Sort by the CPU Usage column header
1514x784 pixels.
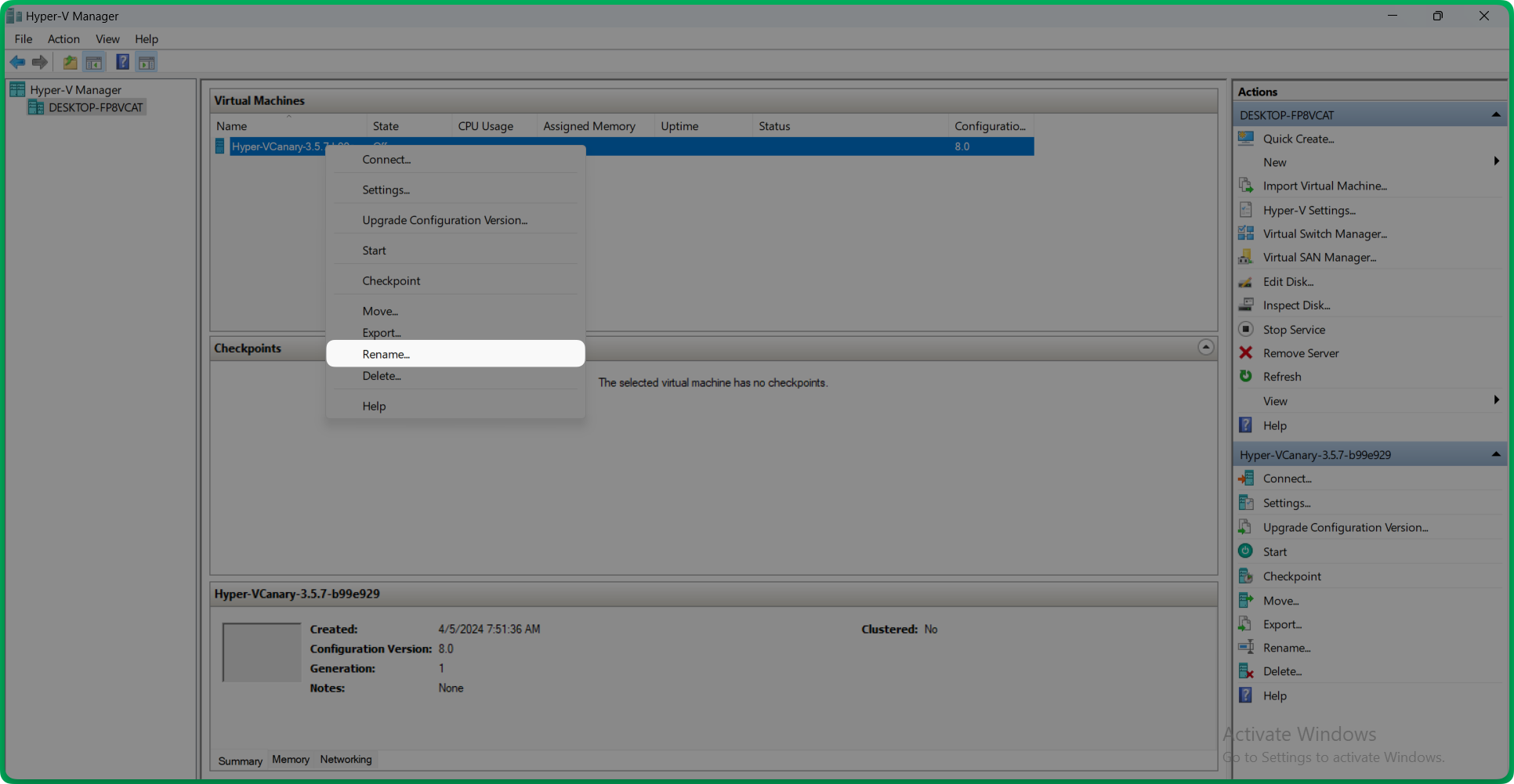[494, 126]
